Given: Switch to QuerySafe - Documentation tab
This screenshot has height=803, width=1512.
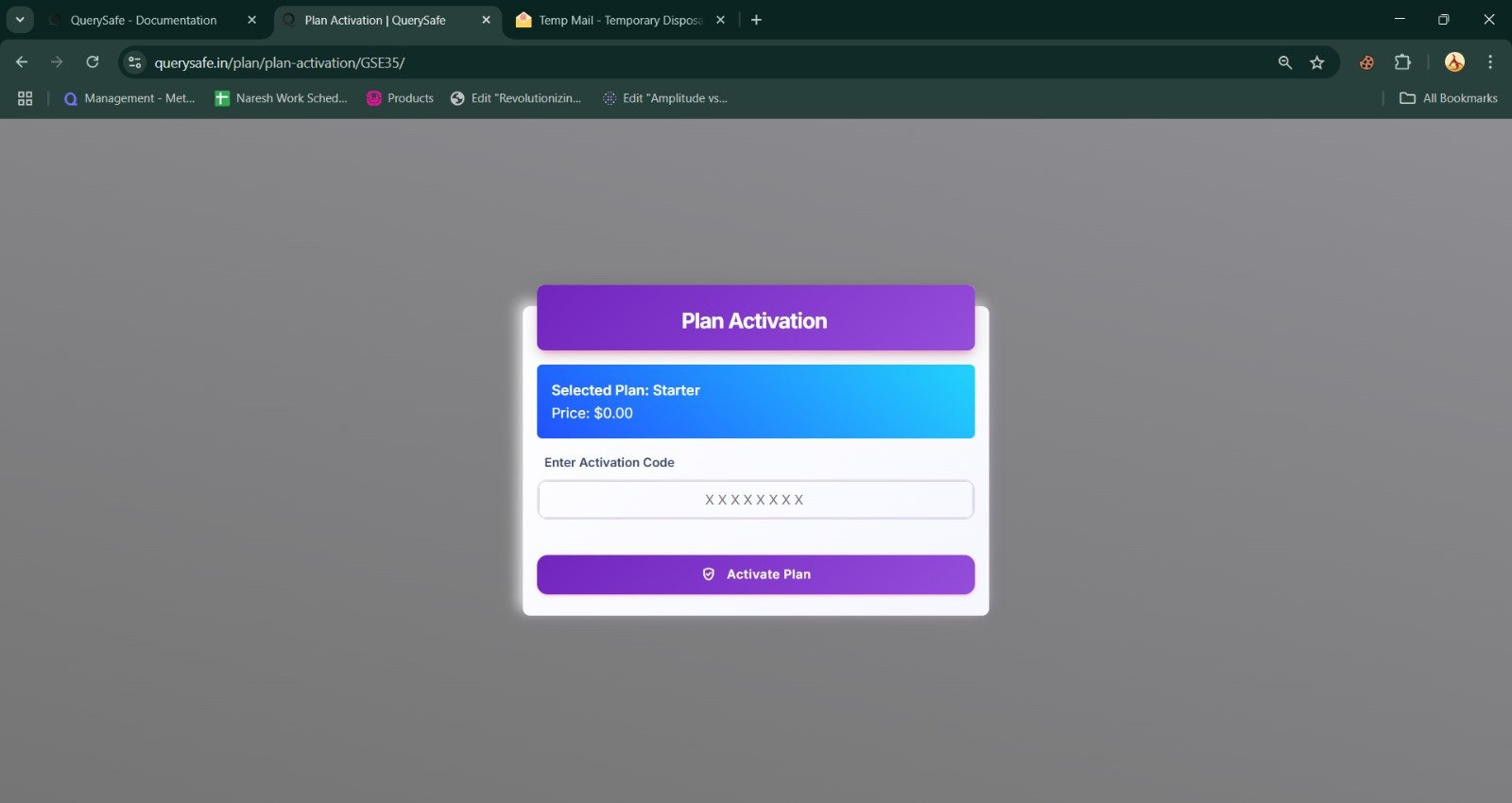Looking at the screenshot, I should [x=144, y=20].
